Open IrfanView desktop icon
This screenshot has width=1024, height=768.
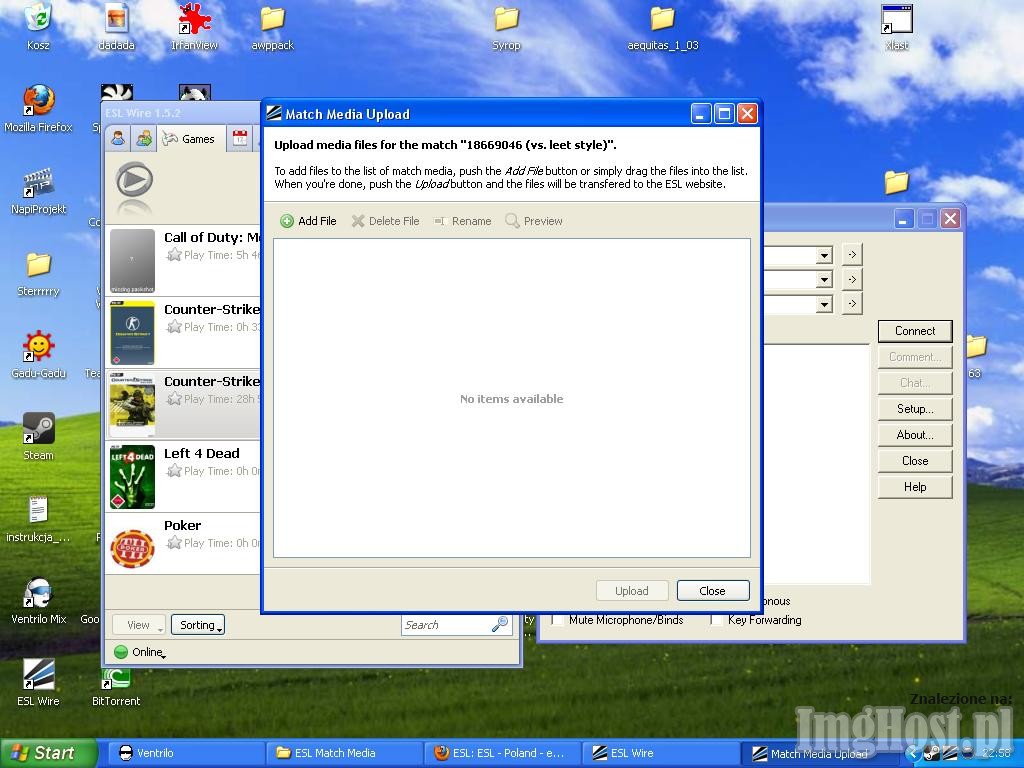click(195, 27)
